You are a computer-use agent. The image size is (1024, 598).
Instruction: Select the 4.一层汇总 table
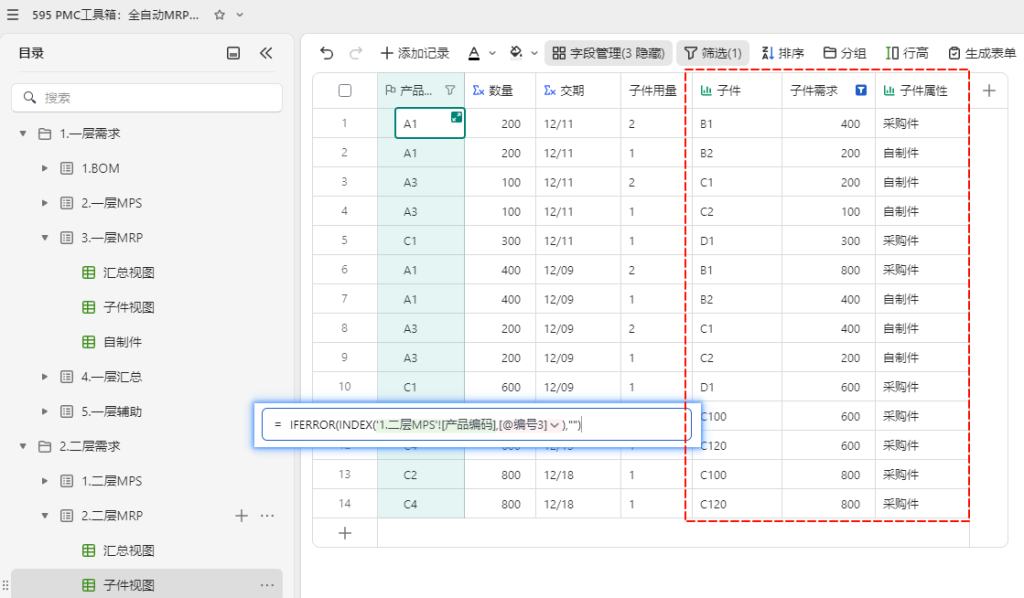pyautogui.click(x=112, y=377)
